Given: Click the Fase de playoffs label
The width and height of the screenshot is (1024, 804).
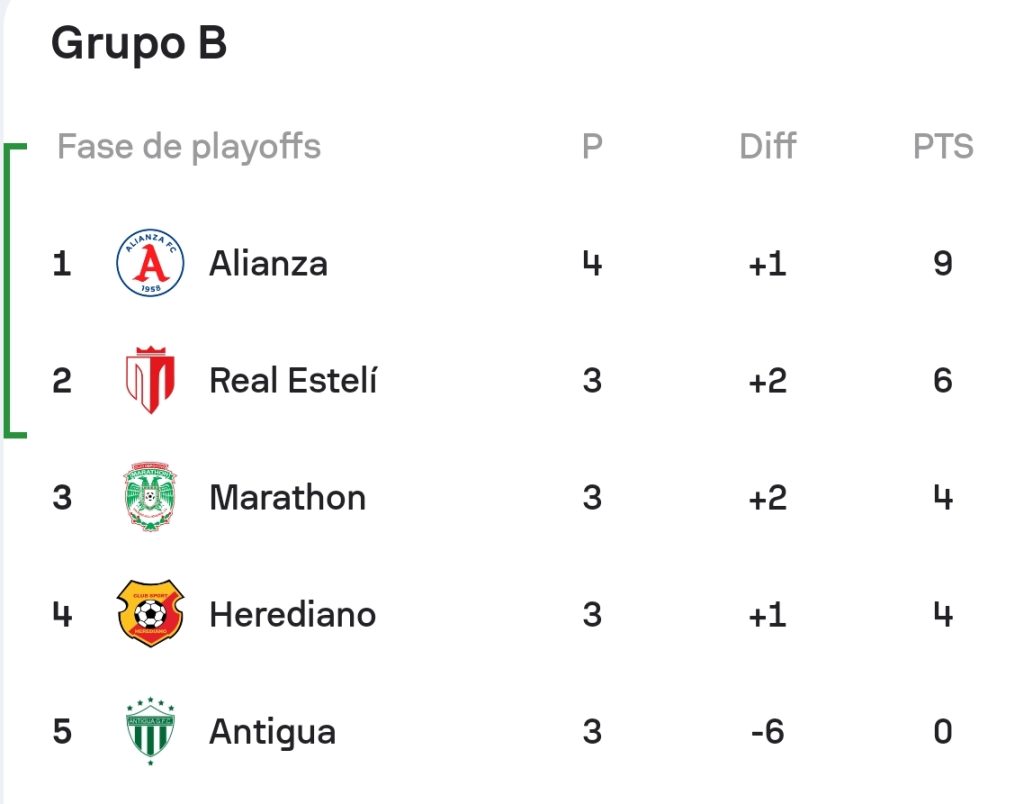Looking at the screenshot, I should click(189, 147).
